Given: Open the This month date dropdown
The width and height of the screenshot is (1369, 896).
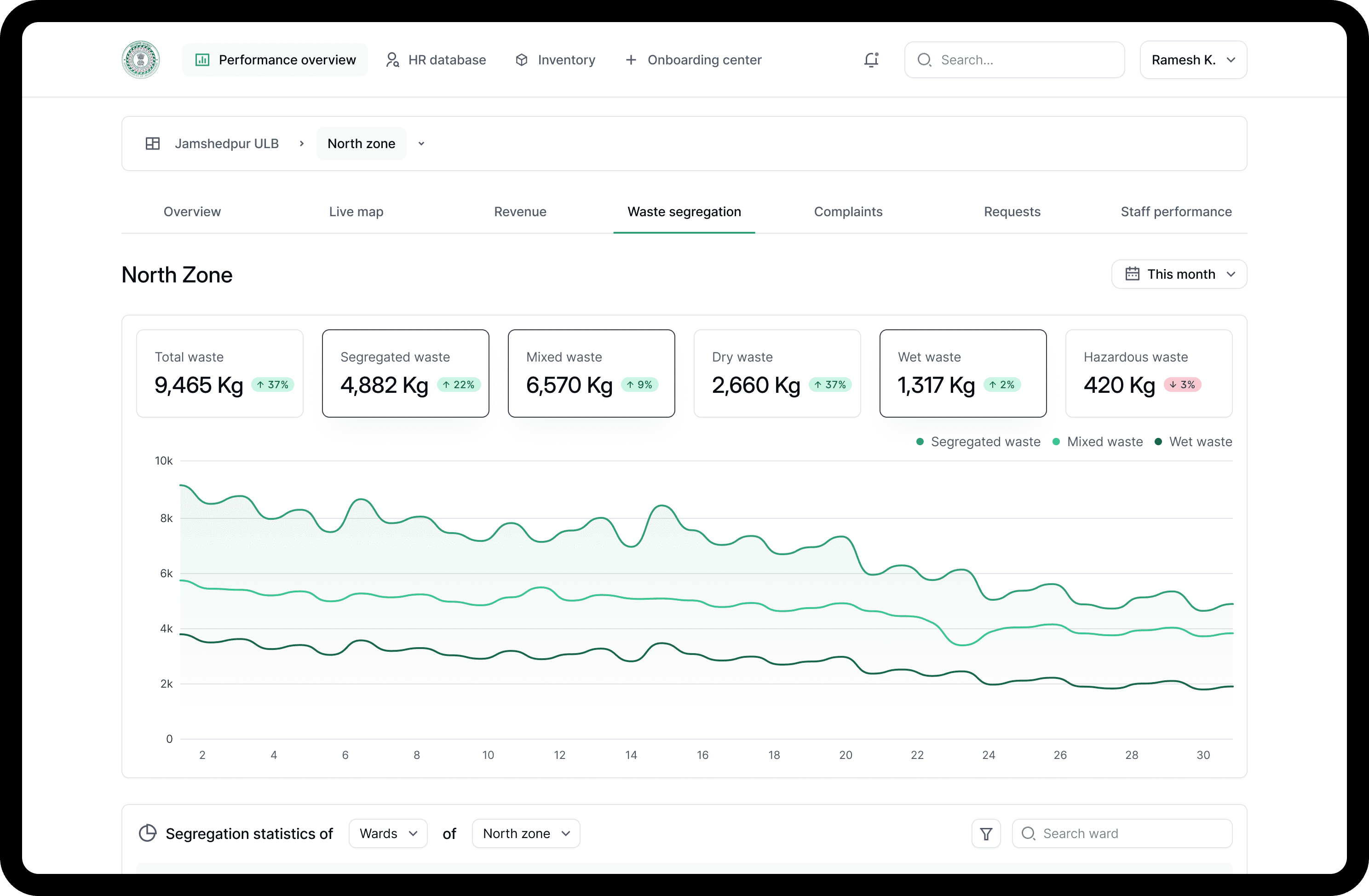Looking at the screenshot, I should [x=1179, y=274].
